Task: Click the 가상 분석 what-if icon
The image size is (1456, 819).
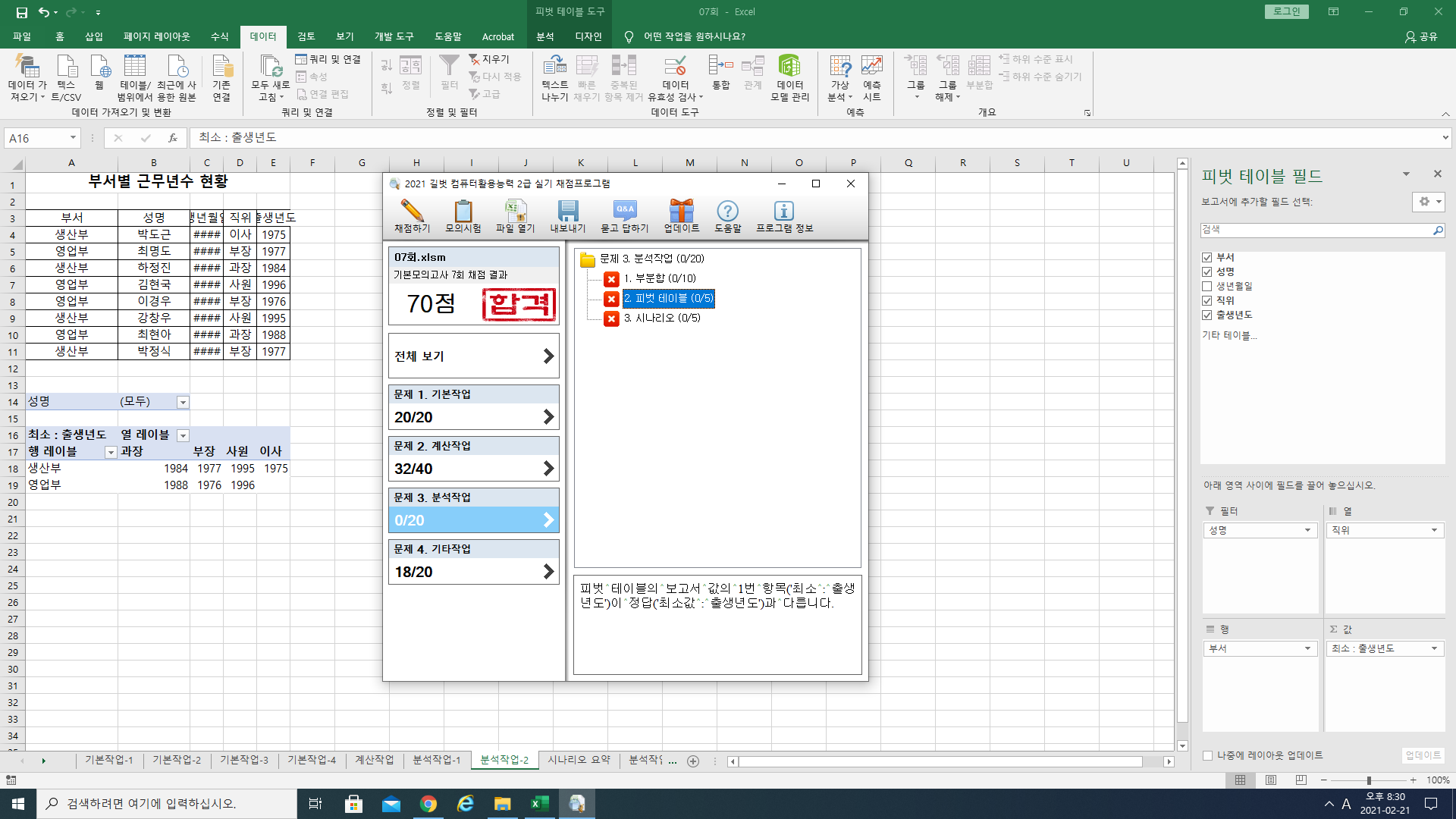Action: [839, 77]
